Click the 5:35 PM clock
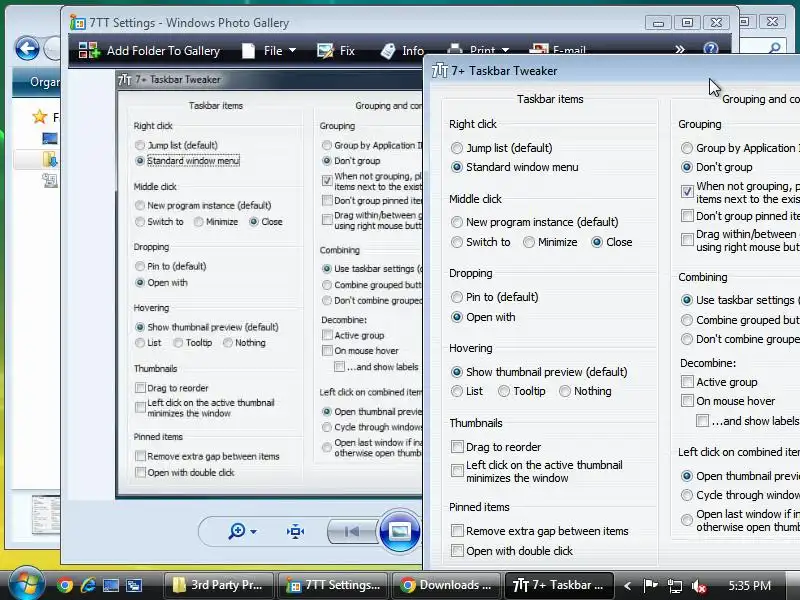 [x=749, y=586]
